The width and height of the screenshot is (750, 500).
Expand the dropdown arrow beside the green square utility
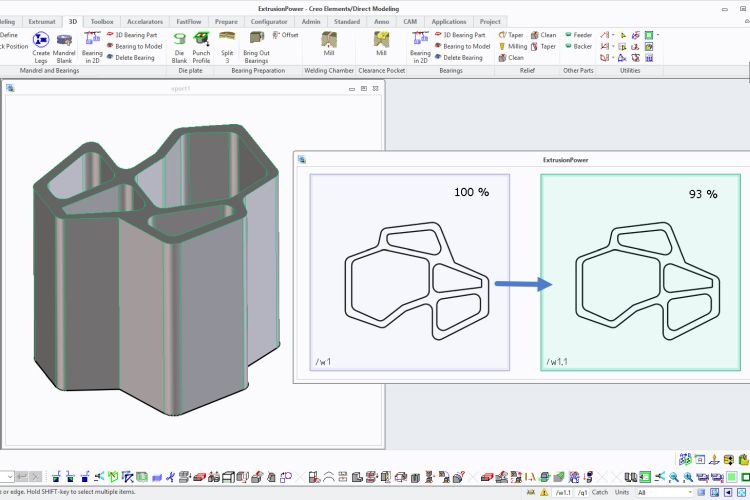(x=658, y=35)
